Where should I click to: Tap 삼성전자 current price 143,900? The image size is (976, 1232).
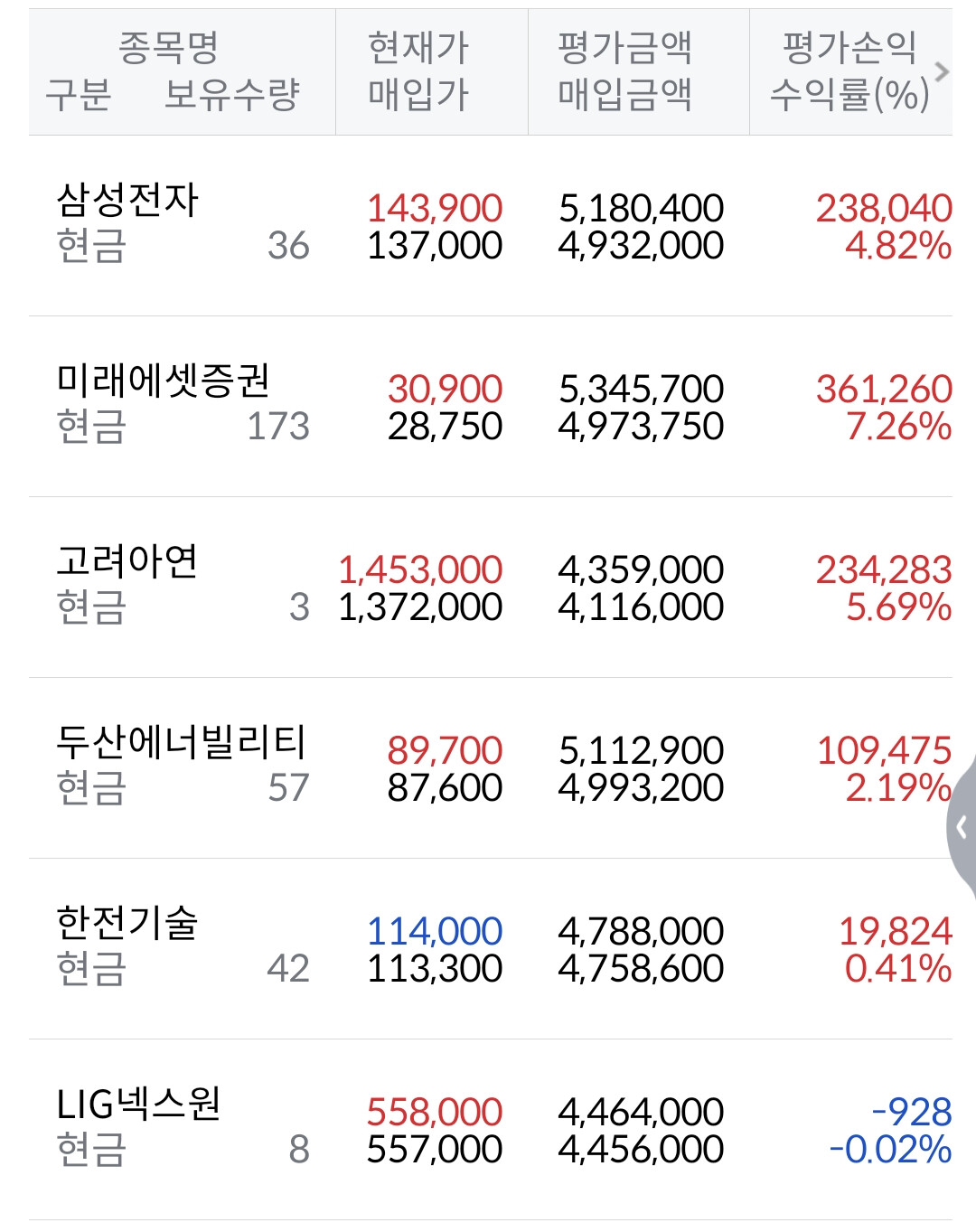point(435,209)
